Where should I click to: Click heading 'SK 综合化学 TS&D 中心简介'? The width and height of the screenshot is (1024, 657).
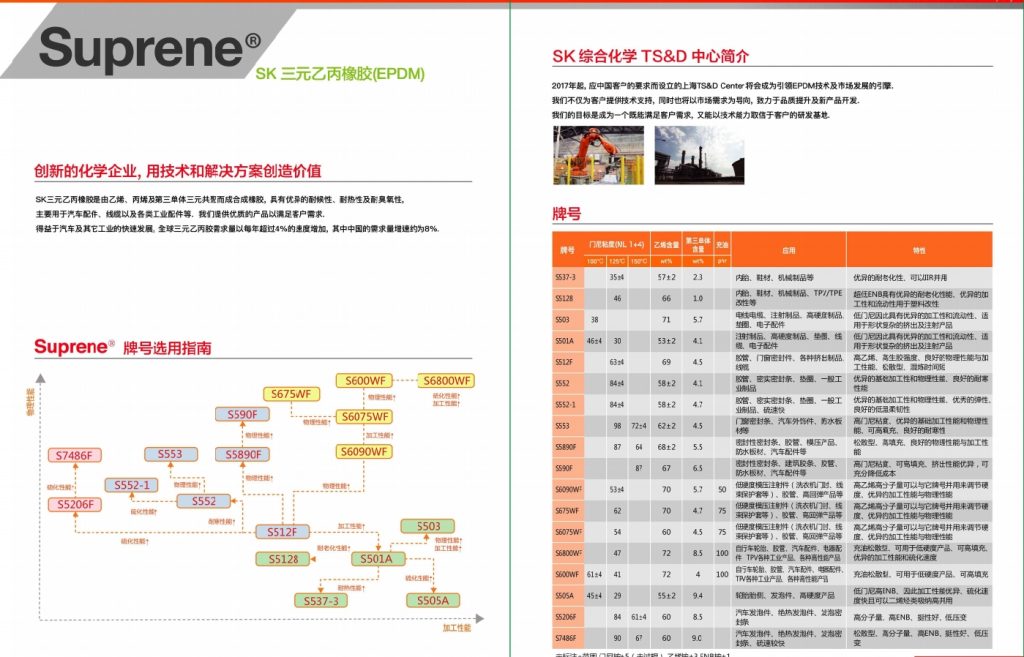(x=650, y=56)
